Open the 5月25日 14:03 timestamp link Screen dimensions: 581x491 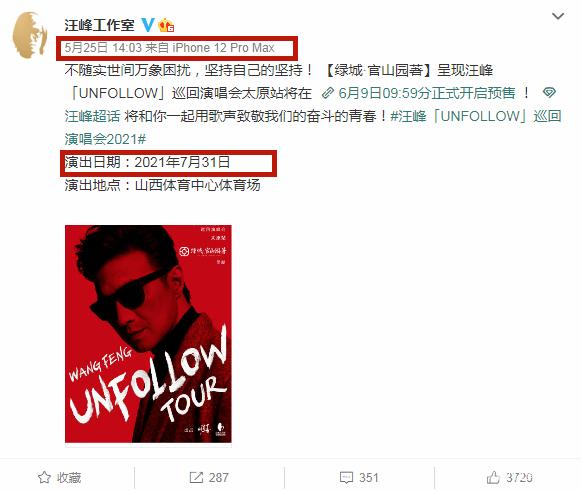(x=103, y=48)
